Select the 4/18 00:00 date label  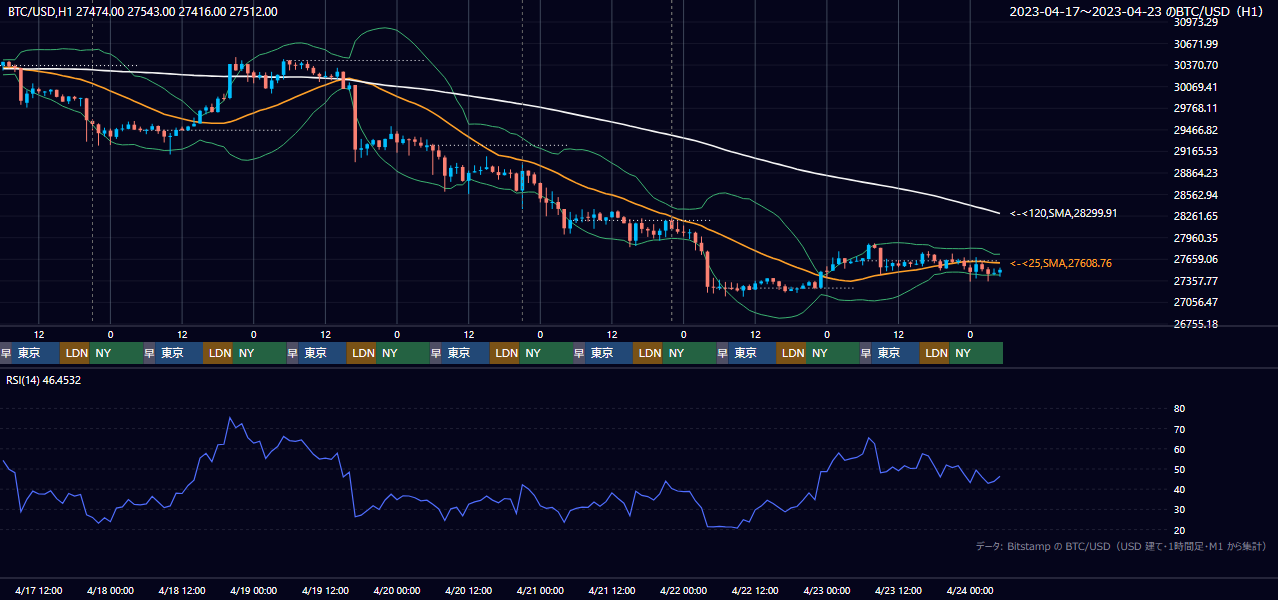110,590
